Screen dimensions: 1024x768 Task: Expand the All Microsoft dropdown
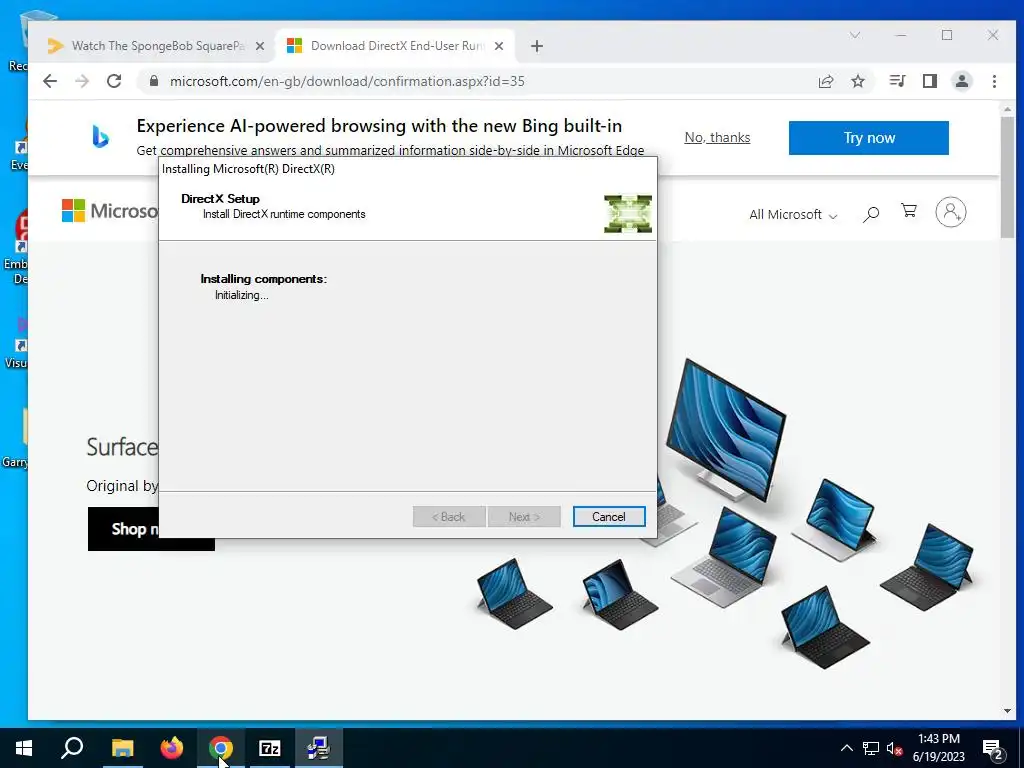(x=793, y=215)
